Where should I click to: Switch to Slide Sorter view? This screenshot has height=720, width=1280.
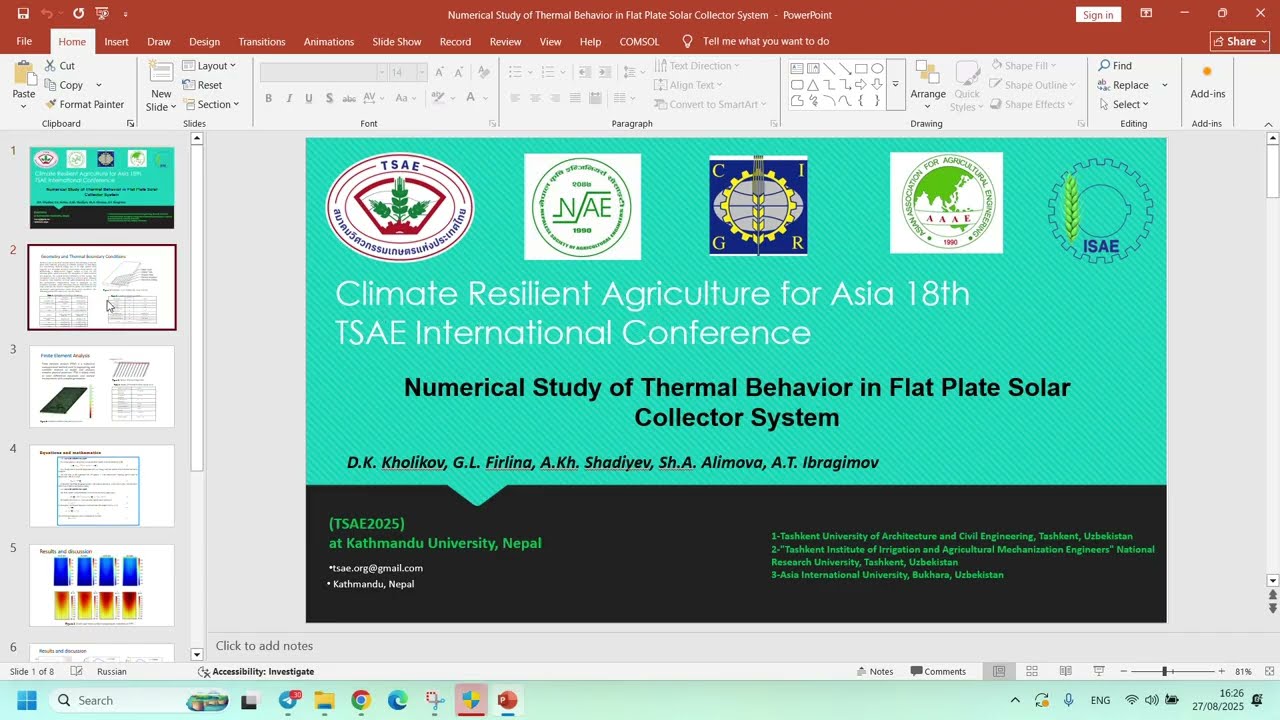1032,671
